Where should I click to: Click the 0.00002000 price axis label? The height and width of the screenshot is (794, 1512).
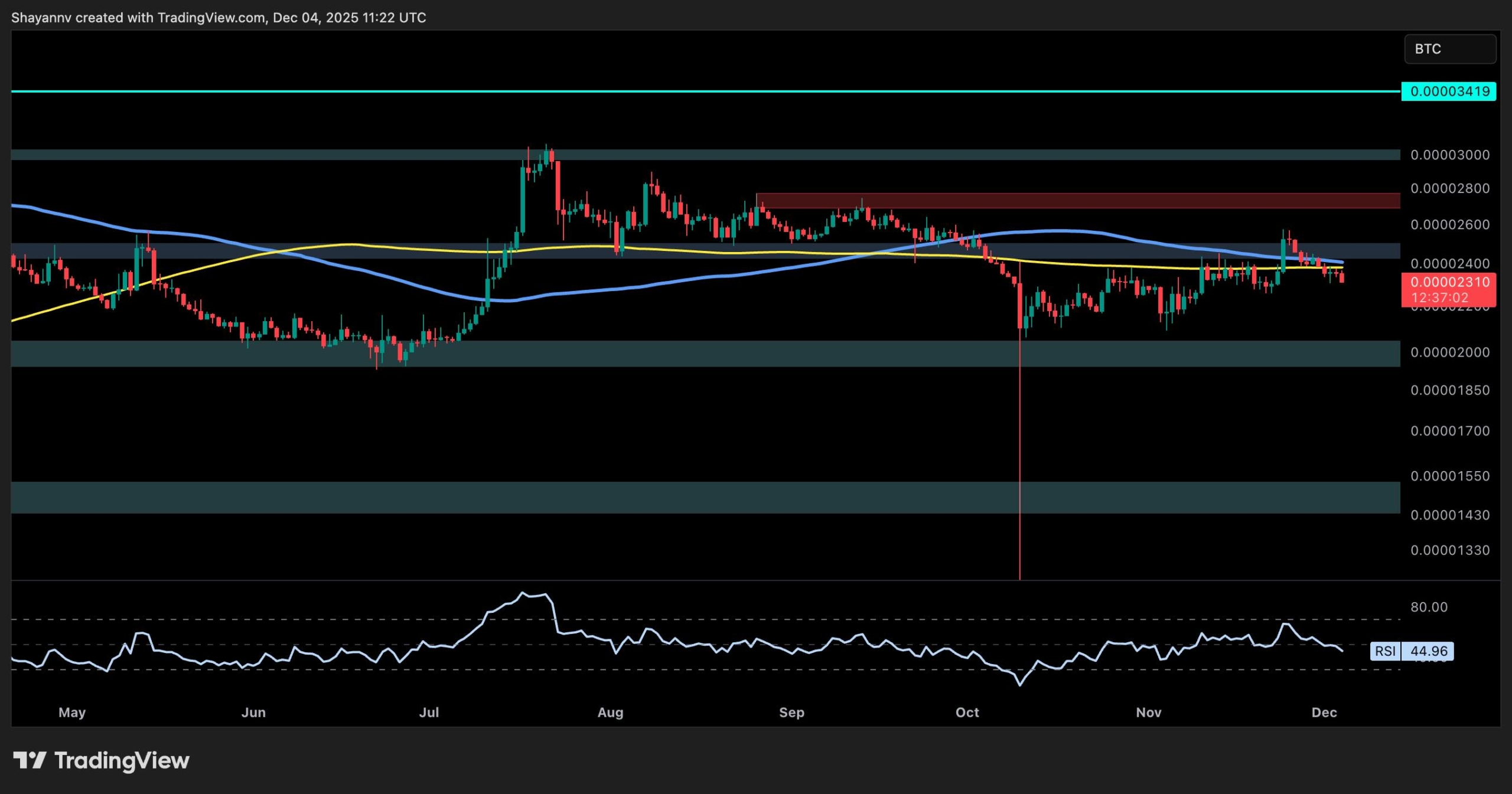click(x=1449, y=352)
